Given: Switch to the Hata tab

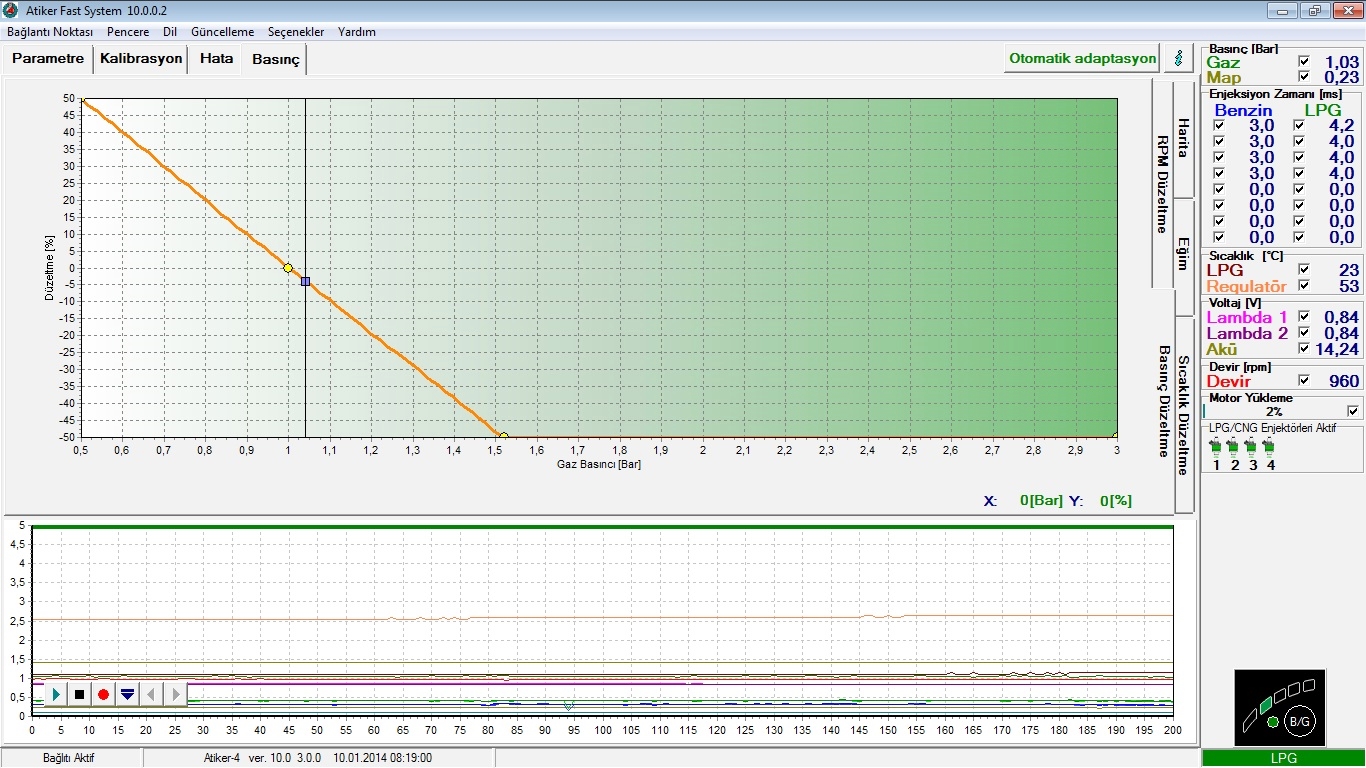Looking at the screenshot, I should pyautogui.click(x=216, y=58).
